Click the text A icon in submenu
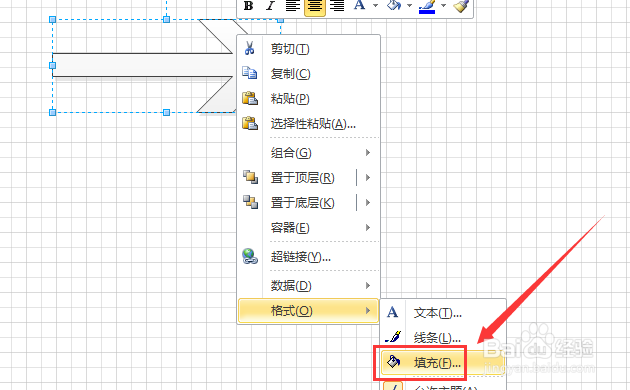Image resolution: width=630 pixels, height=390 pixels. click(393, 312)
